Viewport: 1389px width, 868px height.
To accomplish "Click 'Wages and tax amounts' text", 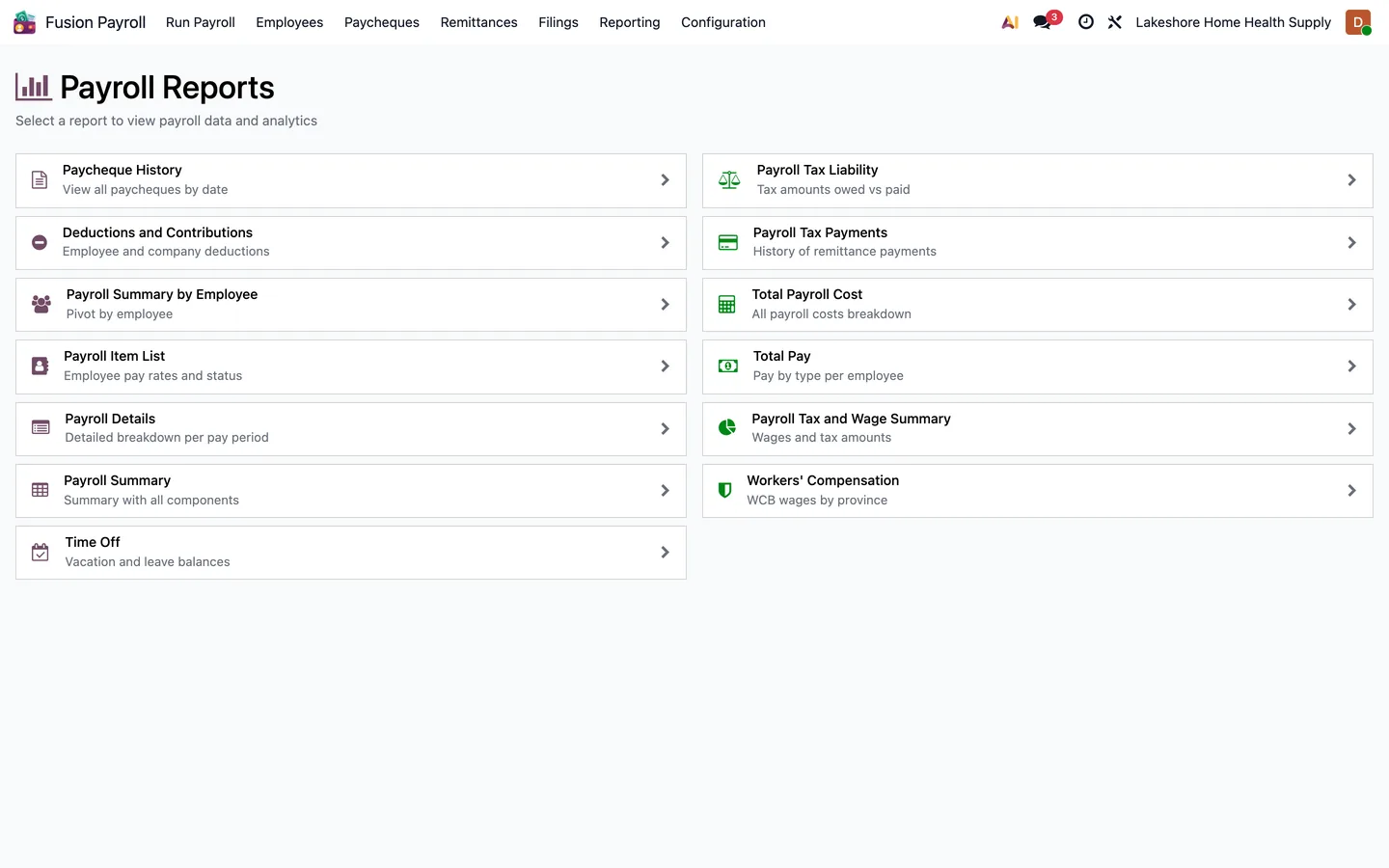I will pos(822,437).
